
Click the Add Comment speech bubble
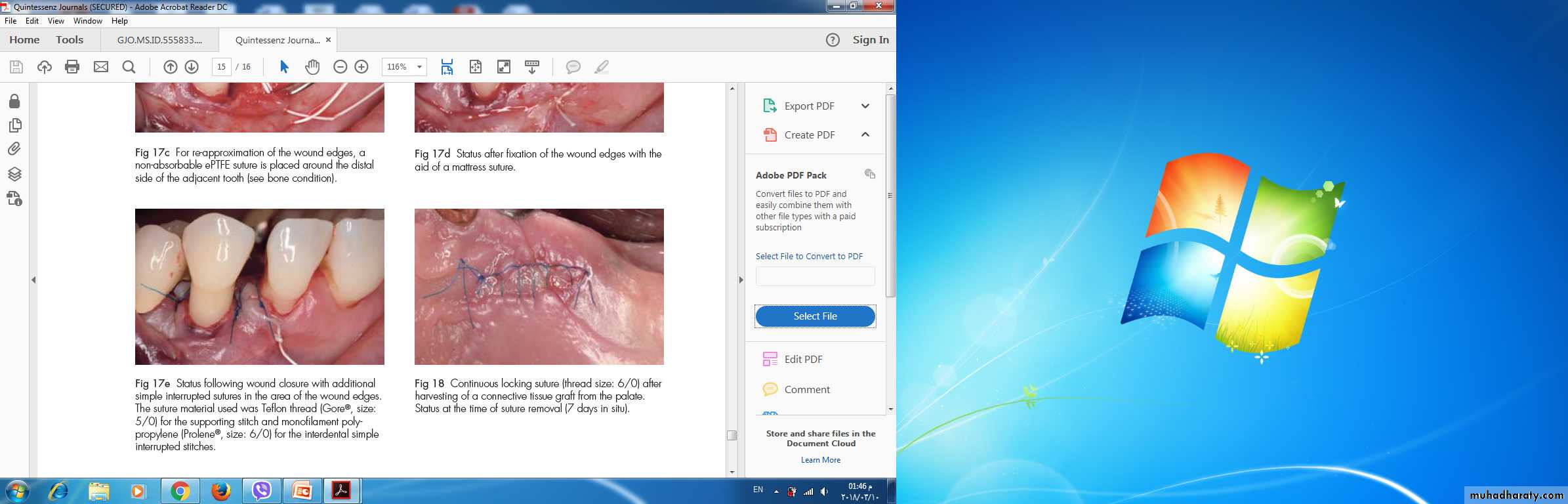(x=573, y=67)
